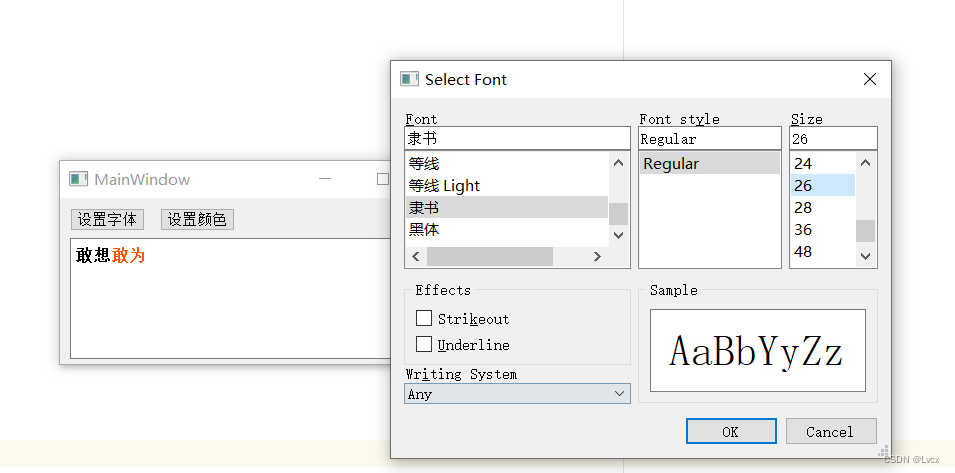Select 等线 Light font
The height and width of the screenshot is (473, 955).
(507, 186)
